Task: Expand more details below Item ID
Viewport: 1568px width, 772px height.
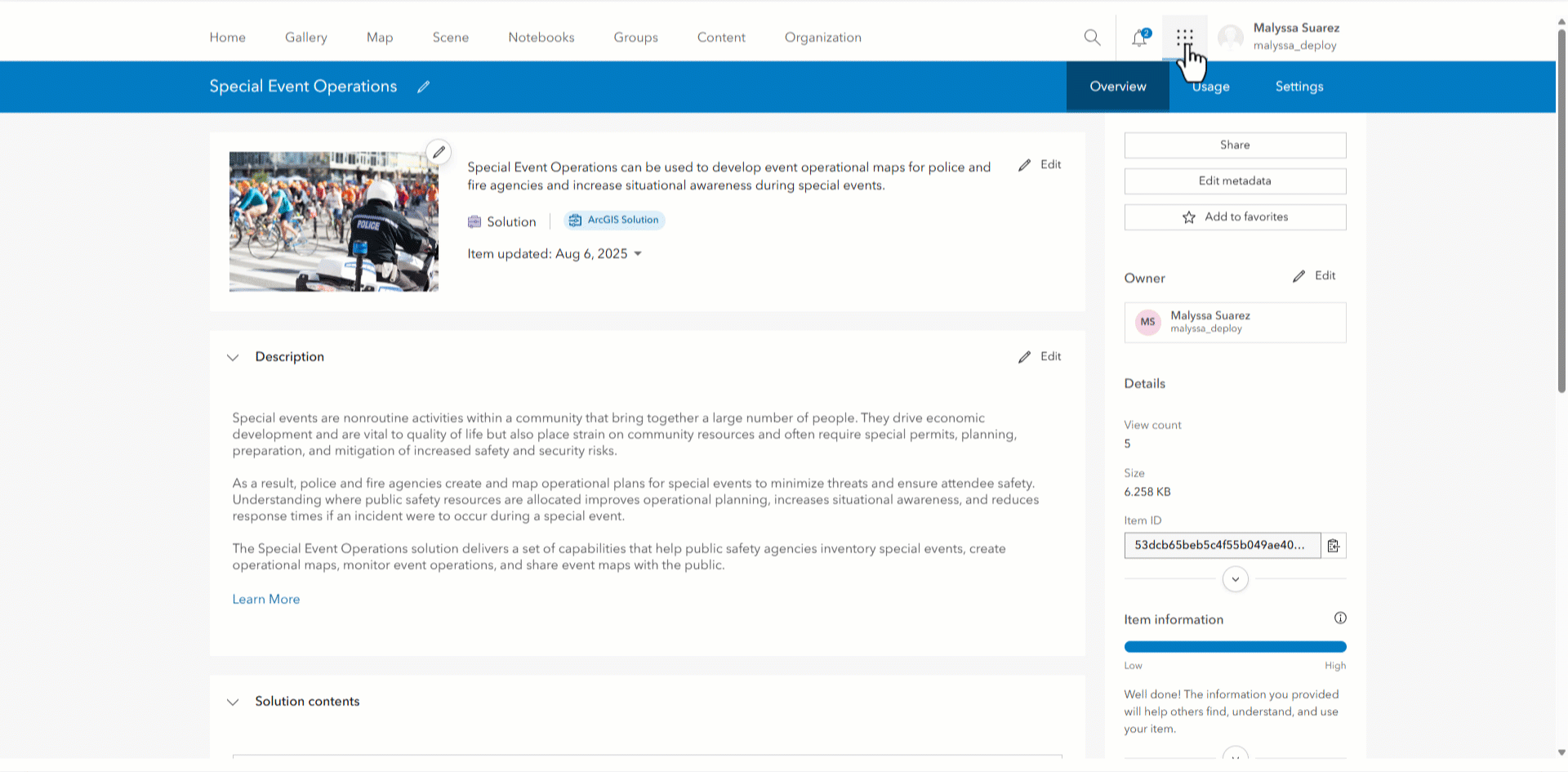Action: [x=1236, y=579]
